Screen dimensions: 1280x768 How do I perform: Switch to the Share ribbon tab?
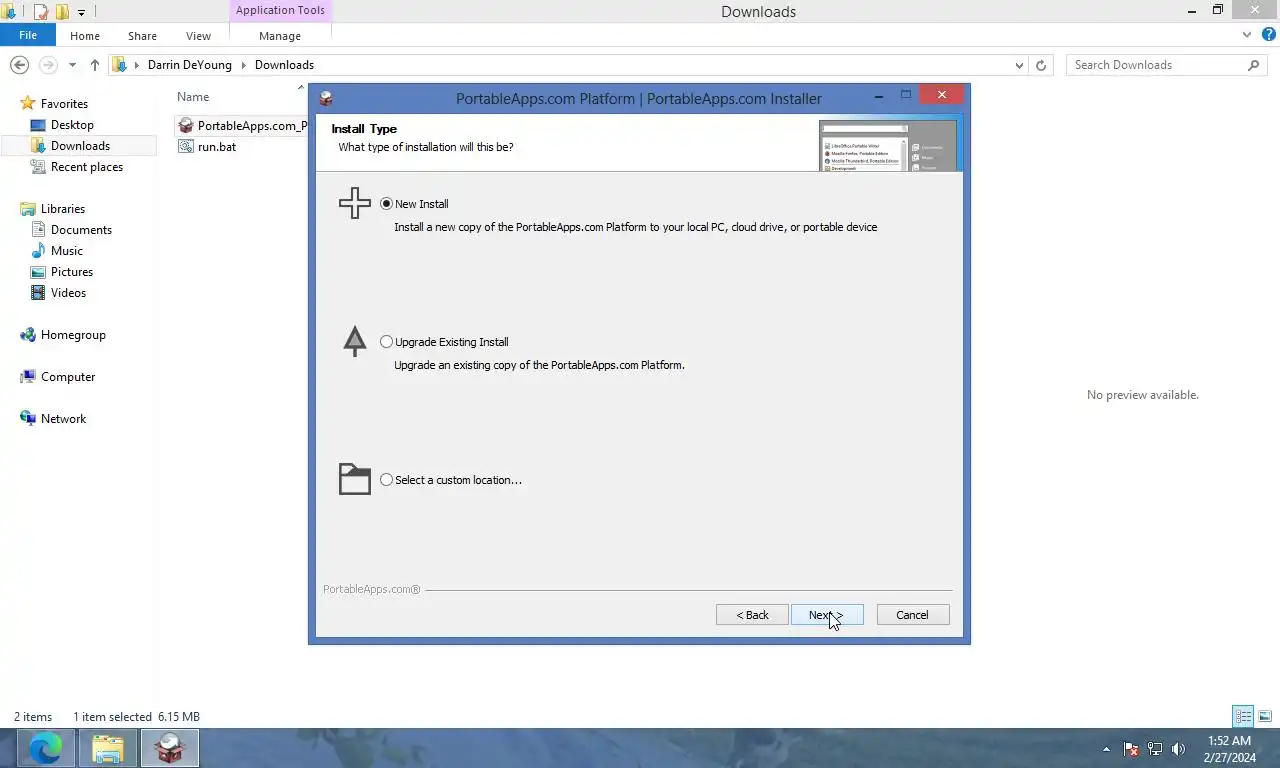pyautogui.click(x=142, y=36)
